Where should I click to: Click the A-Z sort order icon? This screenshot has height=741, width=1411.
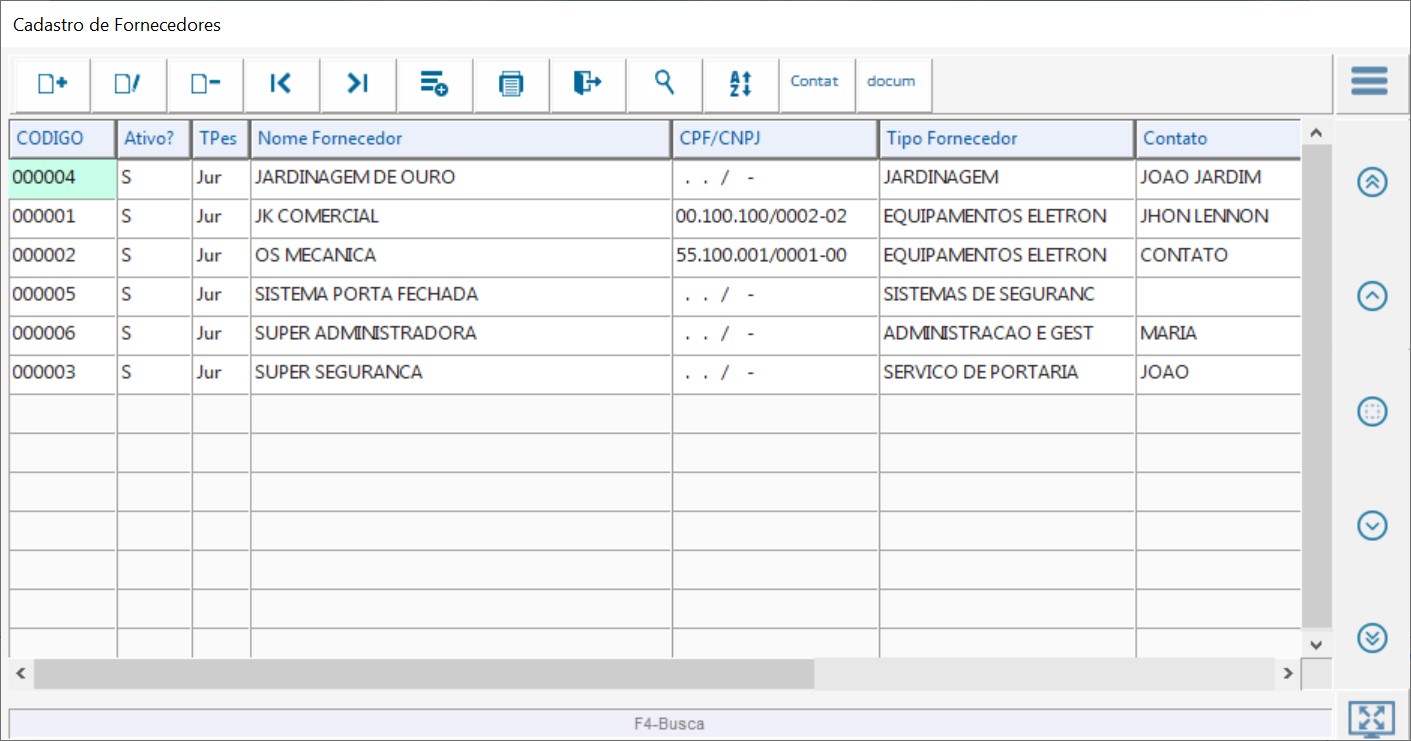tap(740, 84)
